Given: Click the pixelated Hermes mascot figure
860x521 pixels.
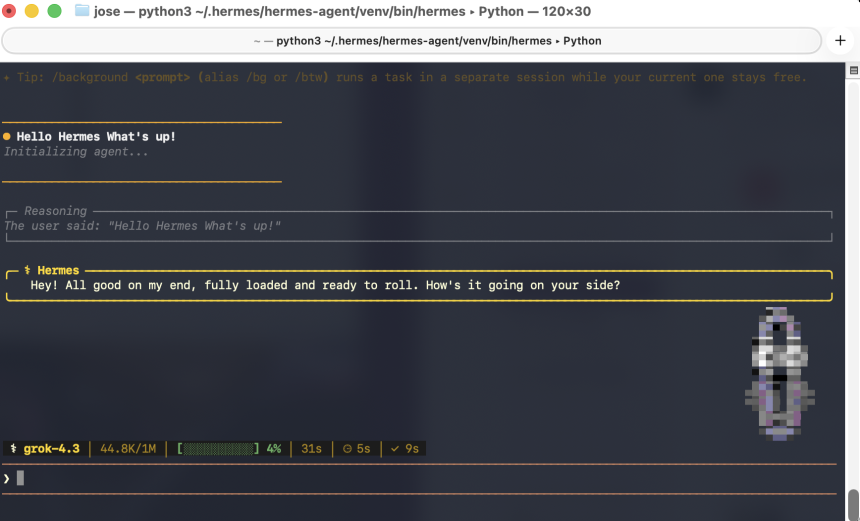Looking at the screenshot, I should click(x=779, y=373).
